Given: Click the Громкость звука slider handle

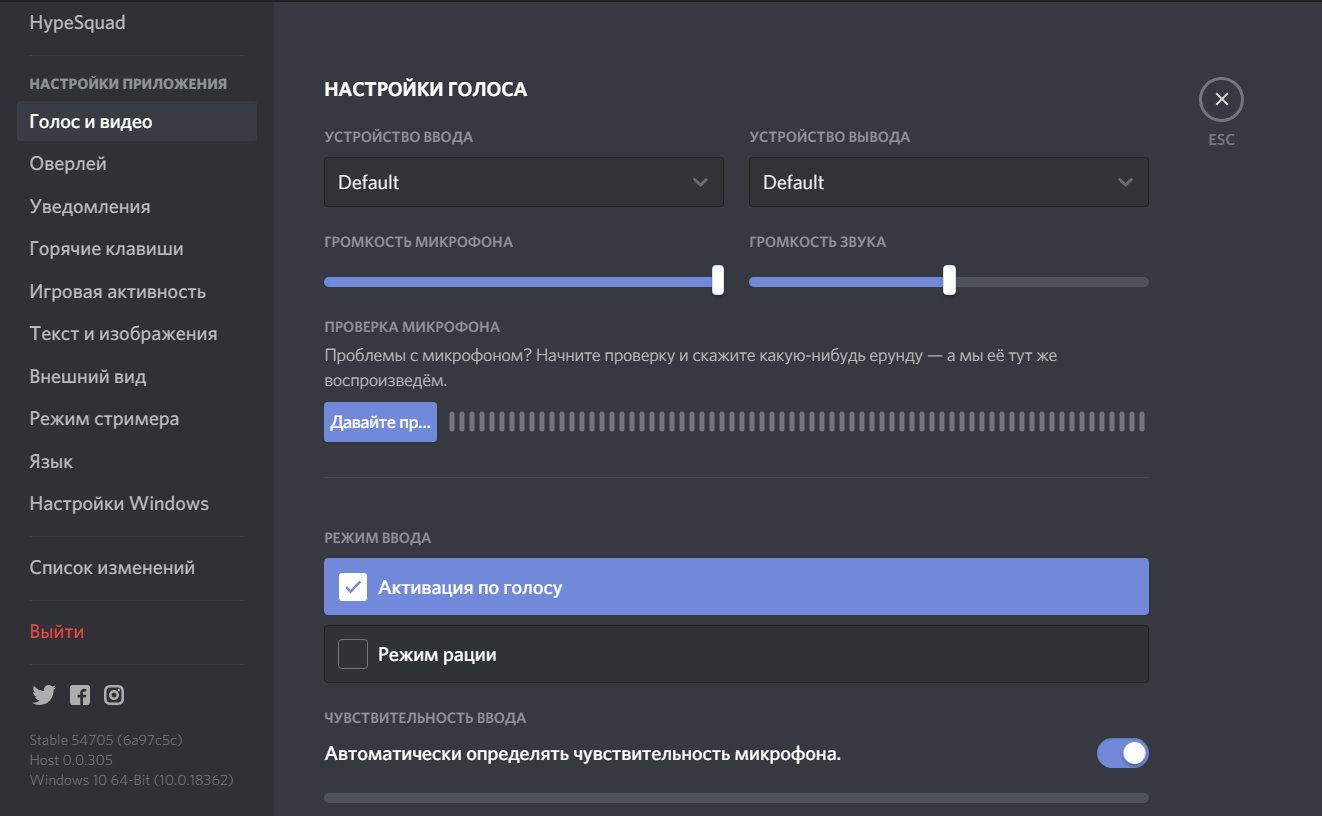Looking at the screenshot, I should [949, 281].
